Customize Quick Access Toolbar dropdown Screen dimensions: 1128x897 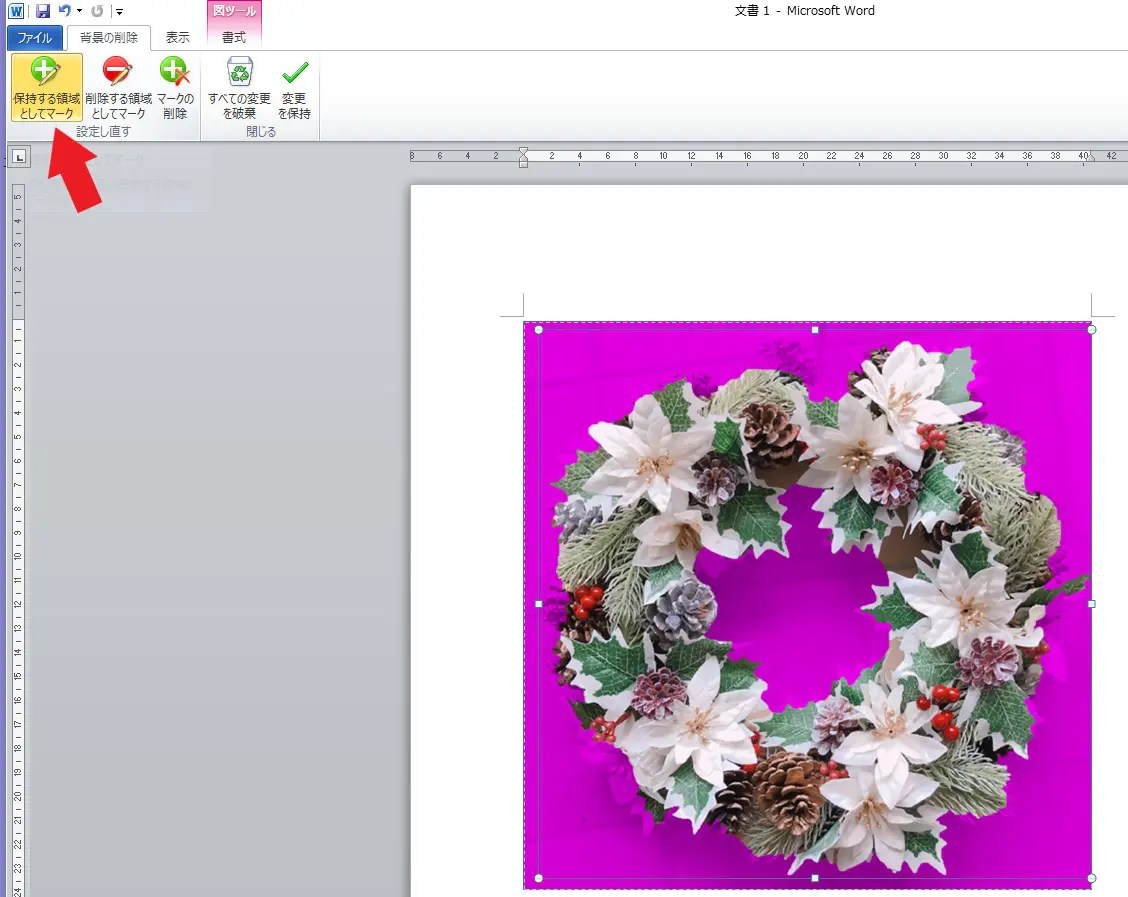pyautogui.click(x=119, y=12)
